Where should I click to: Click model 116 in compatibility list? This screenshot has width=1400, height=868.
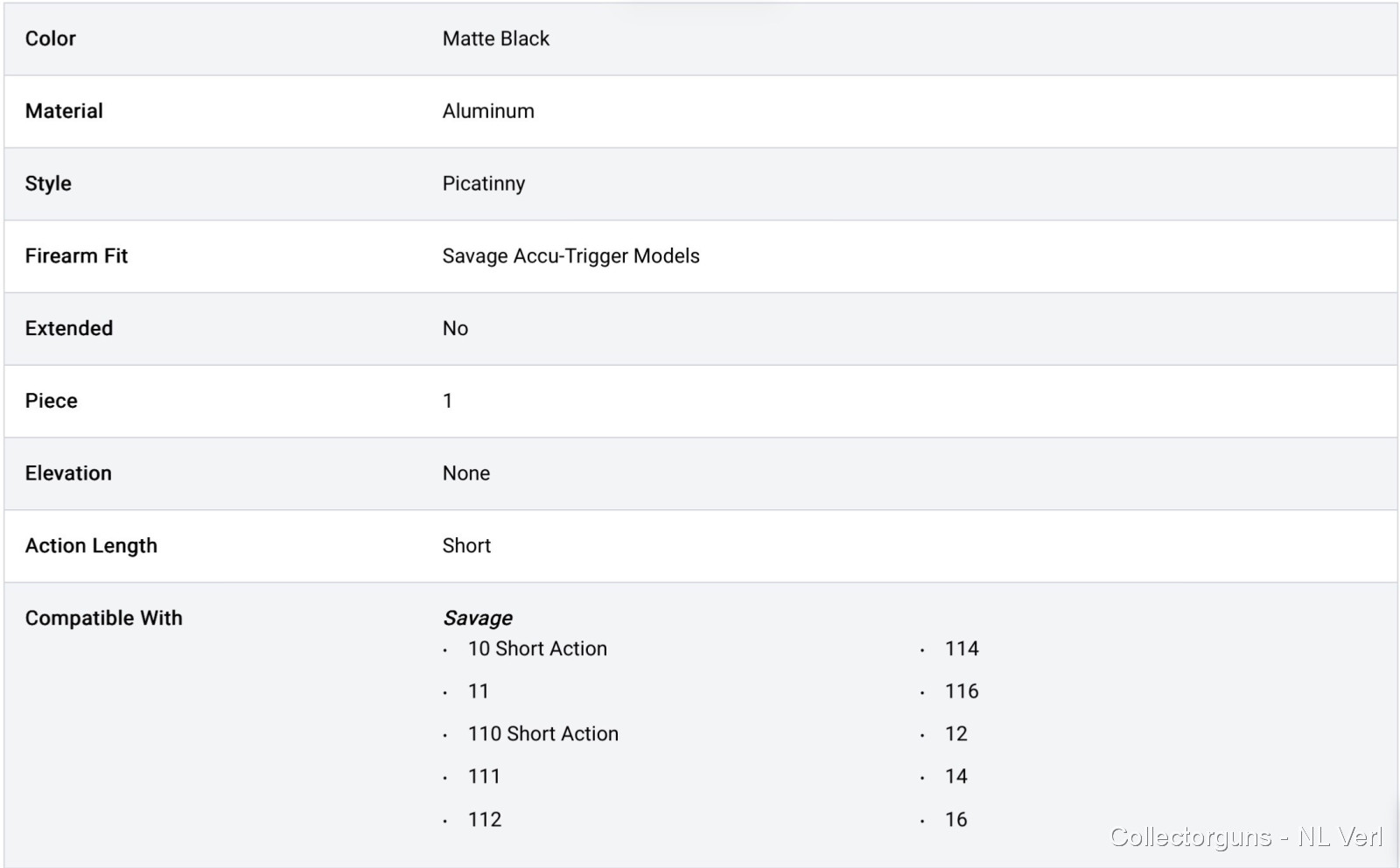(x=962, y=691)
